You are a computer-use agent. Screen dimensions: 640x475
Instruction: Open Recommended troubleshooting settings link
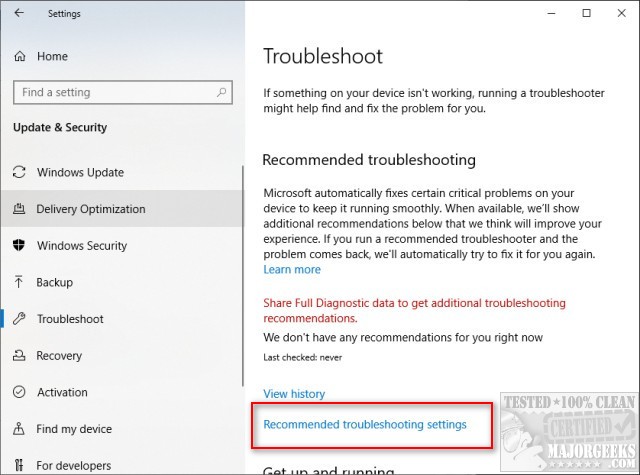365,425
